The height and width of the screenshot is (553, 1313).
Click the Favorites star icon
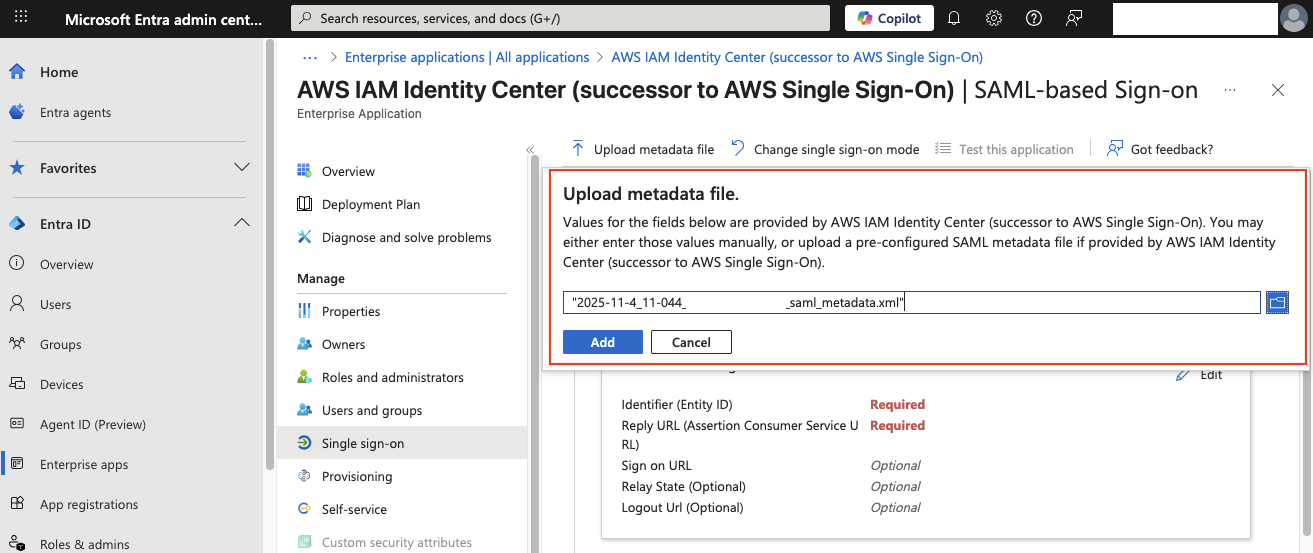pyautogui.click(x=17, y=168)
